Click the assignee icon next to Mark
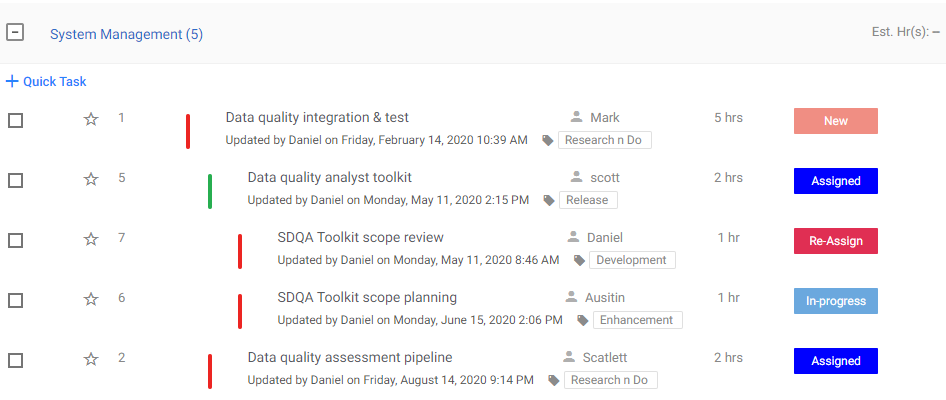The image size is (946, 400). click(576, 118)
